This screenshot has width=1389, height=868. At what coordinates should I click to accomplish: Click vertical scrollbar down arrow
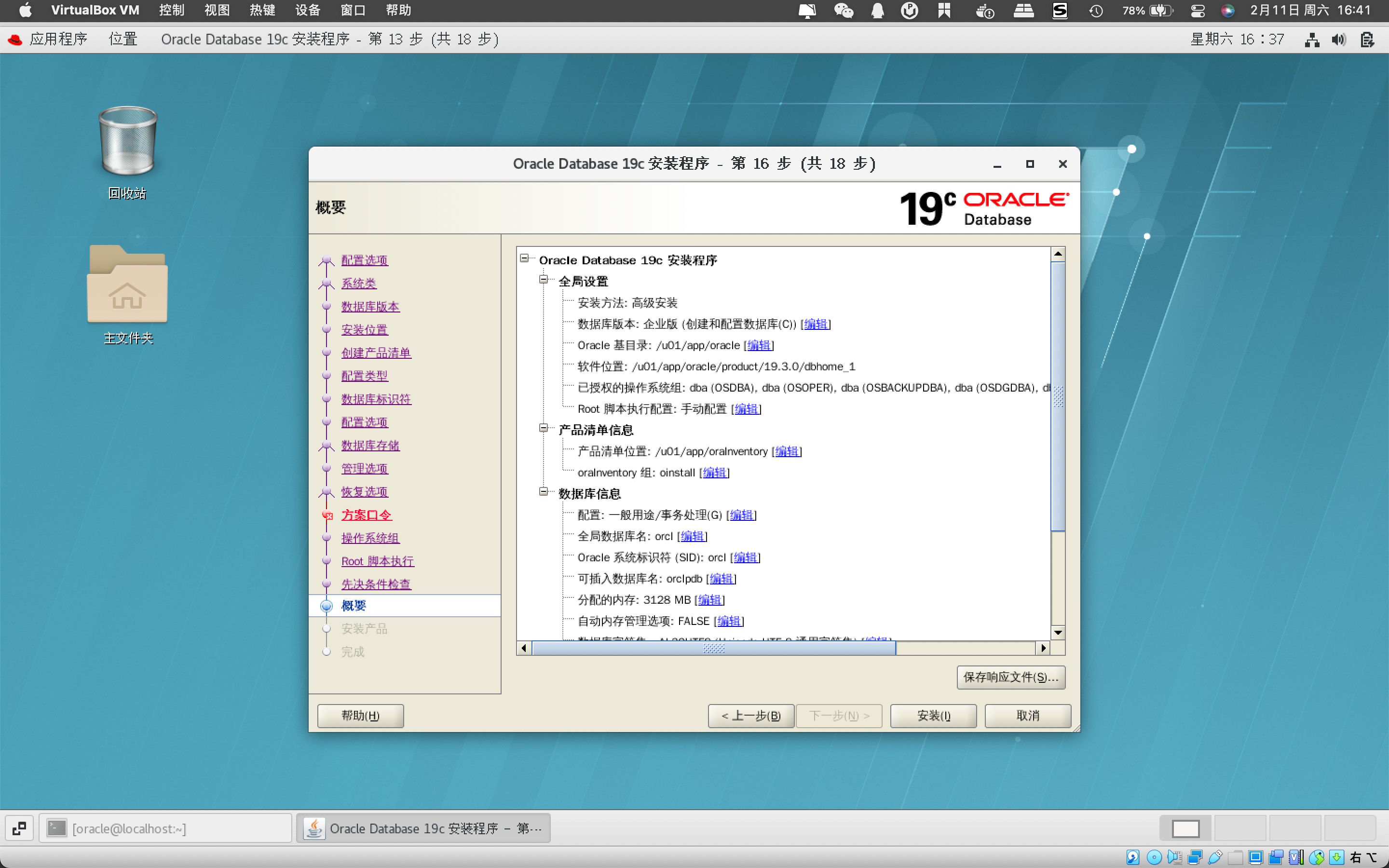click(1058, 632)
